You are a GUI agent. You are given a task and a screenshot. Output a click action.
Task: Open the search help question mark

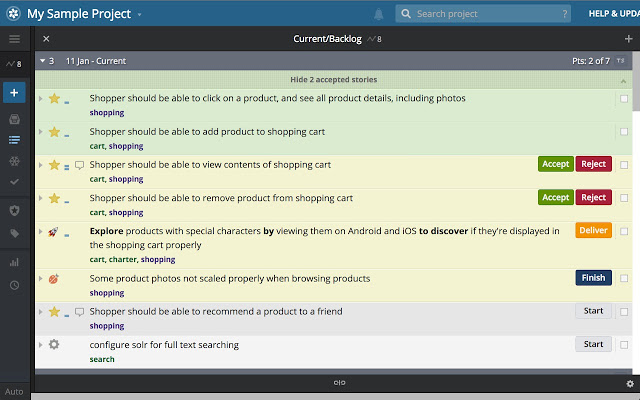(x=564, y=14)
